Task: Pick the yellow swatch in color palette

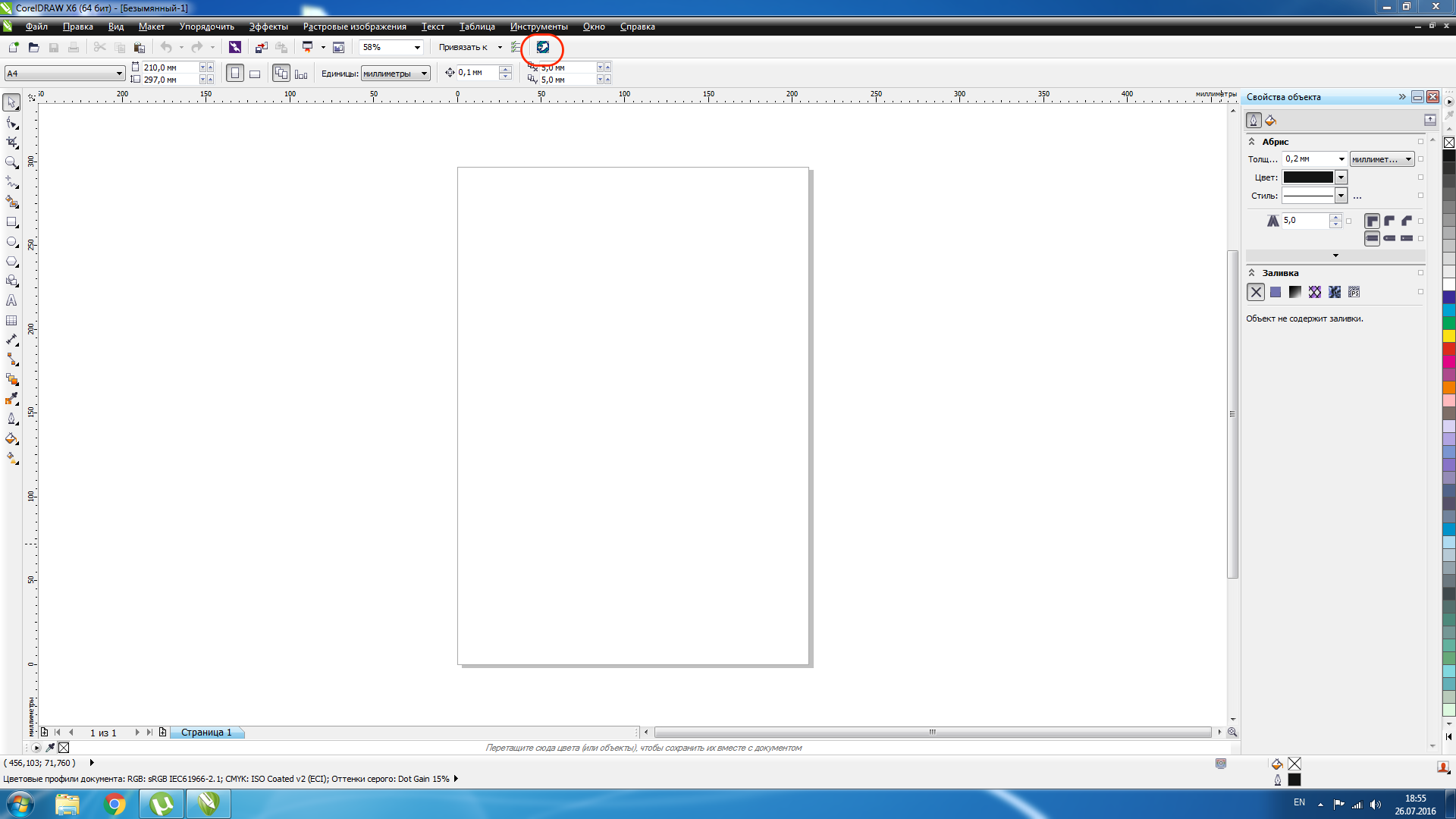Action: point(1449,336)
